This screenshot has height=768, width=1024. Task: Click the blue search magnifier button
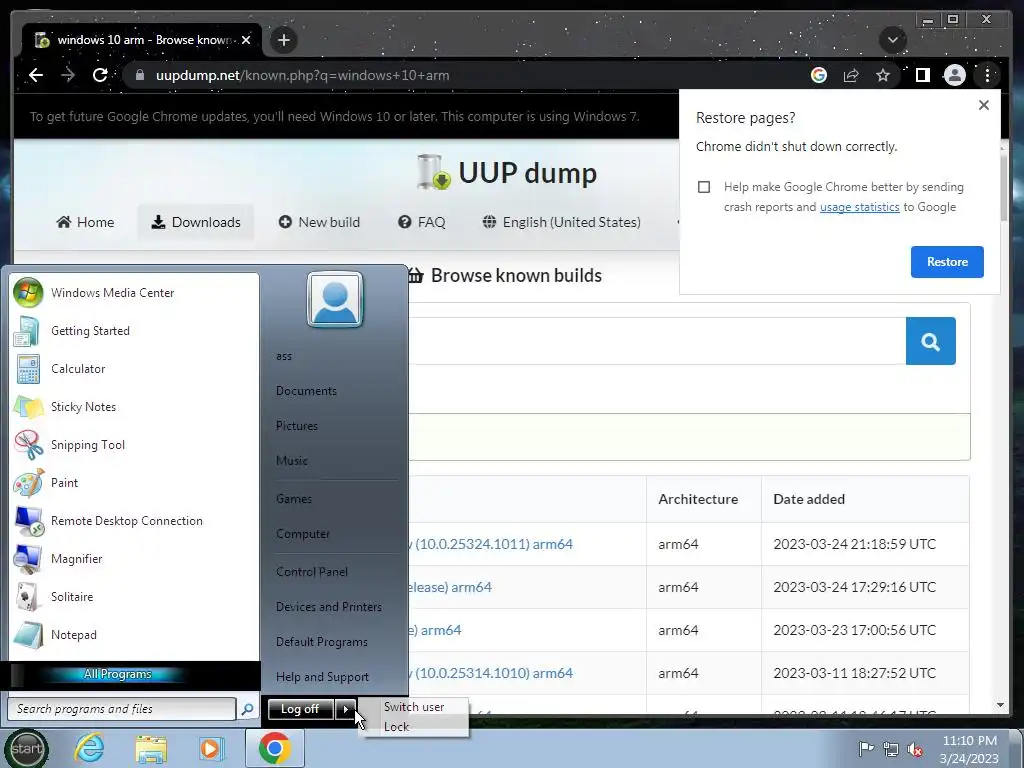[931, 341]
